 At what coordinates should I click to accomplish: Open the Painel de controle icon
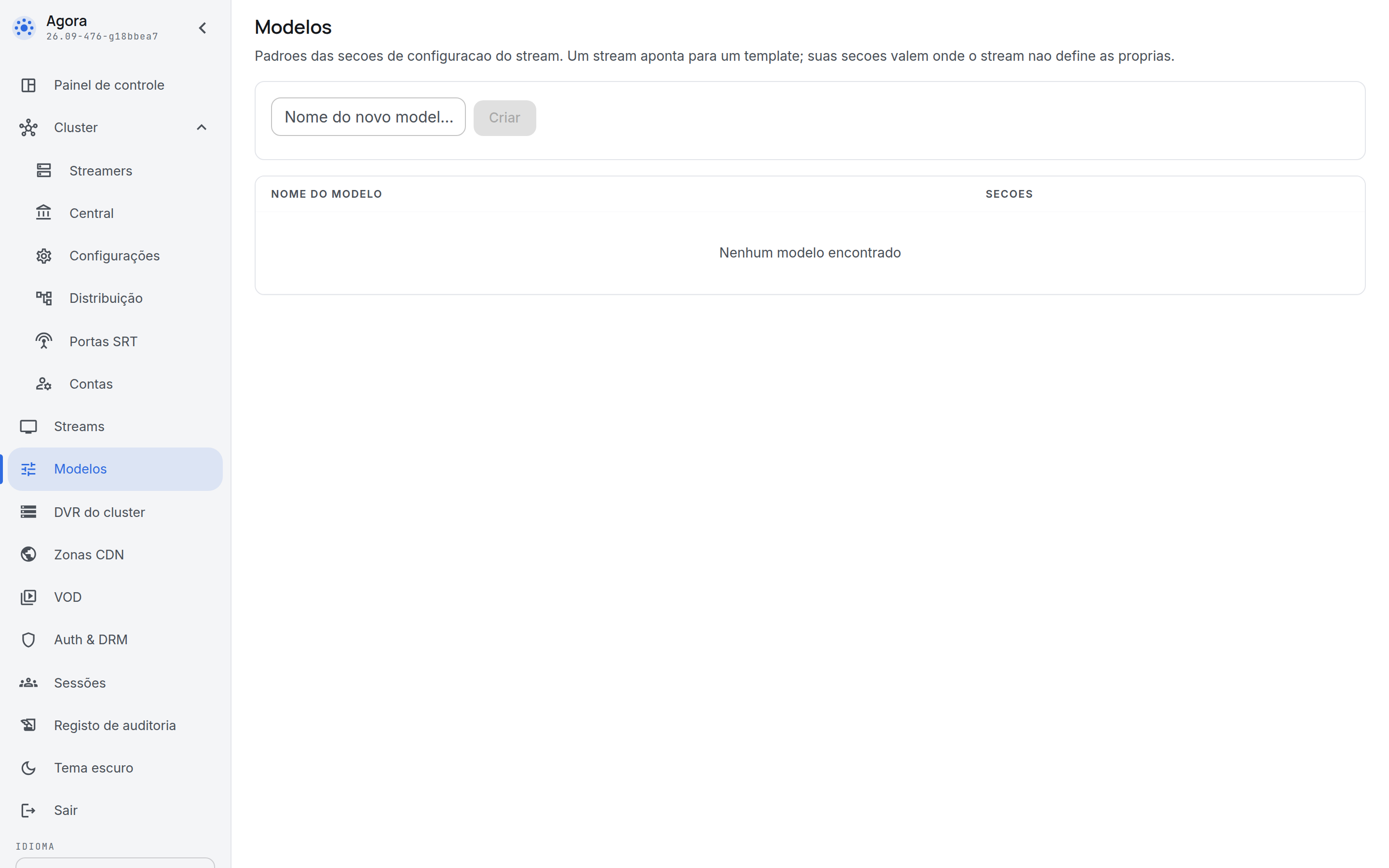point(28,85)
